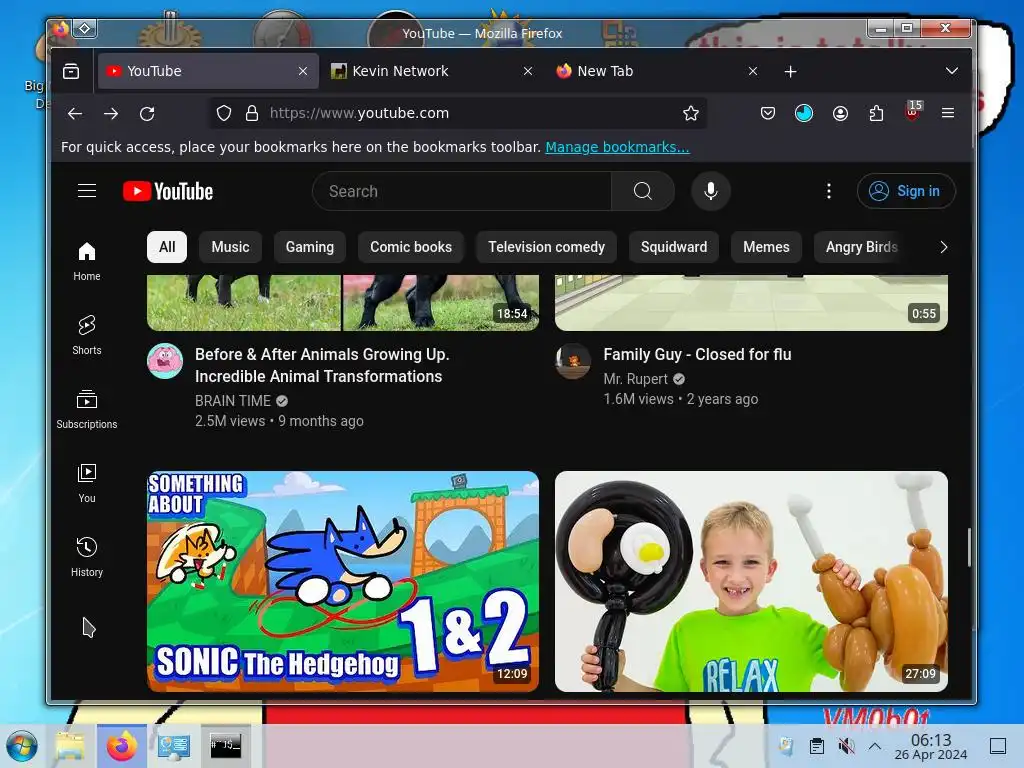The image size is (1024, 768).
Task: Open window menu icon in Firefox titlebar
Action: (x=85, y=29)
